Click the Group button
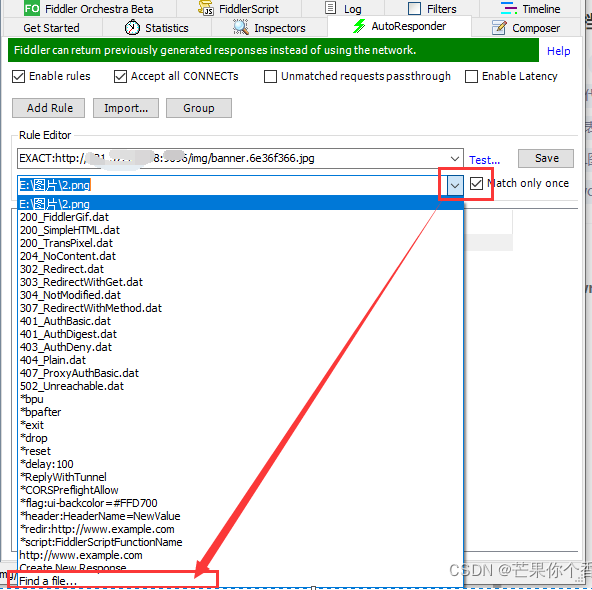Image resolution: width=592 pixels, height=590 pixels. pyautogui.click(x=199, y=108)
